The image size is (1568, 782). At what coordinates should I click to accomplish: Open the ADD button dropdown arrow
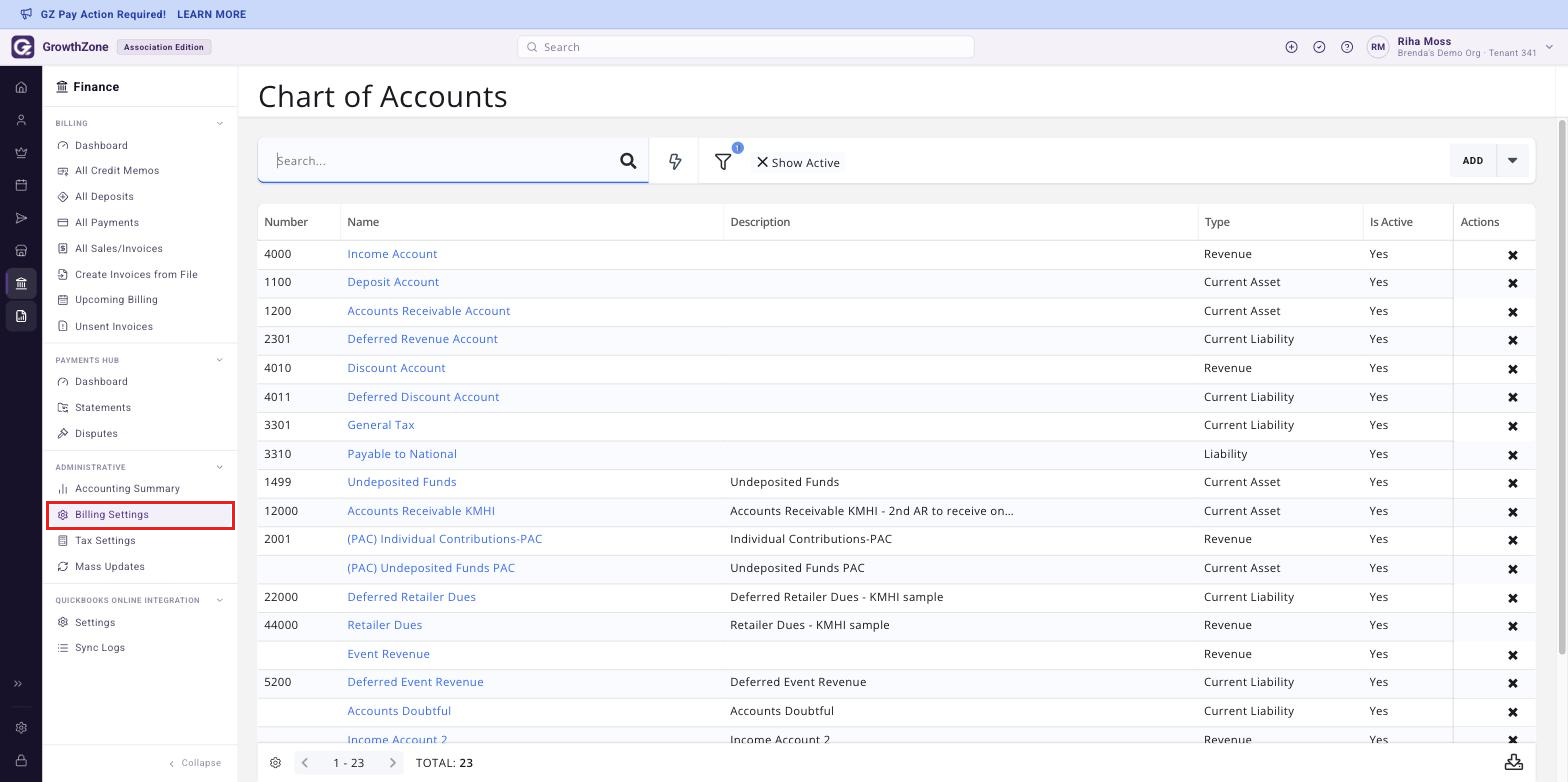(x=1513, y=161)
